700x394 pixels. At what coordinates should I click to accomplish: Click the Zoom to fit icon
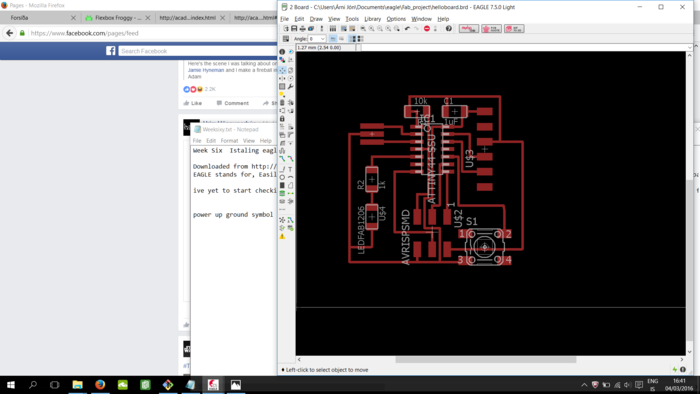point(363,29)
